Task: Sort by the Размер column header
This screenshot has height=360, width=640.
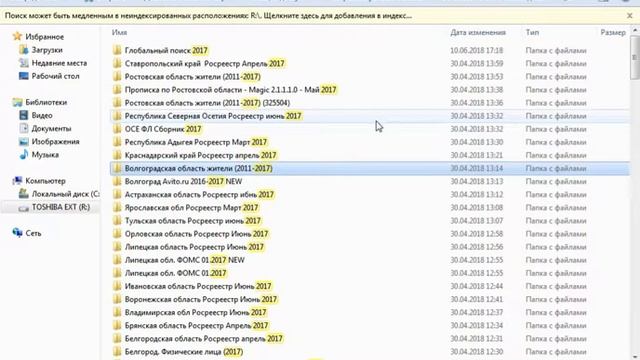Action: [613, 32]
